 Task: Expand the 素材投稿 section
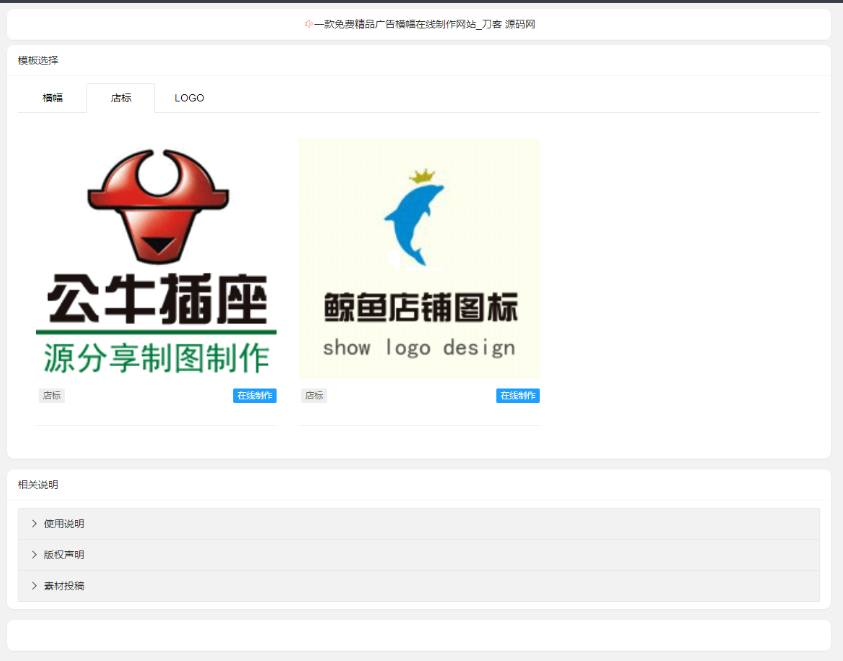pos(419,586)
